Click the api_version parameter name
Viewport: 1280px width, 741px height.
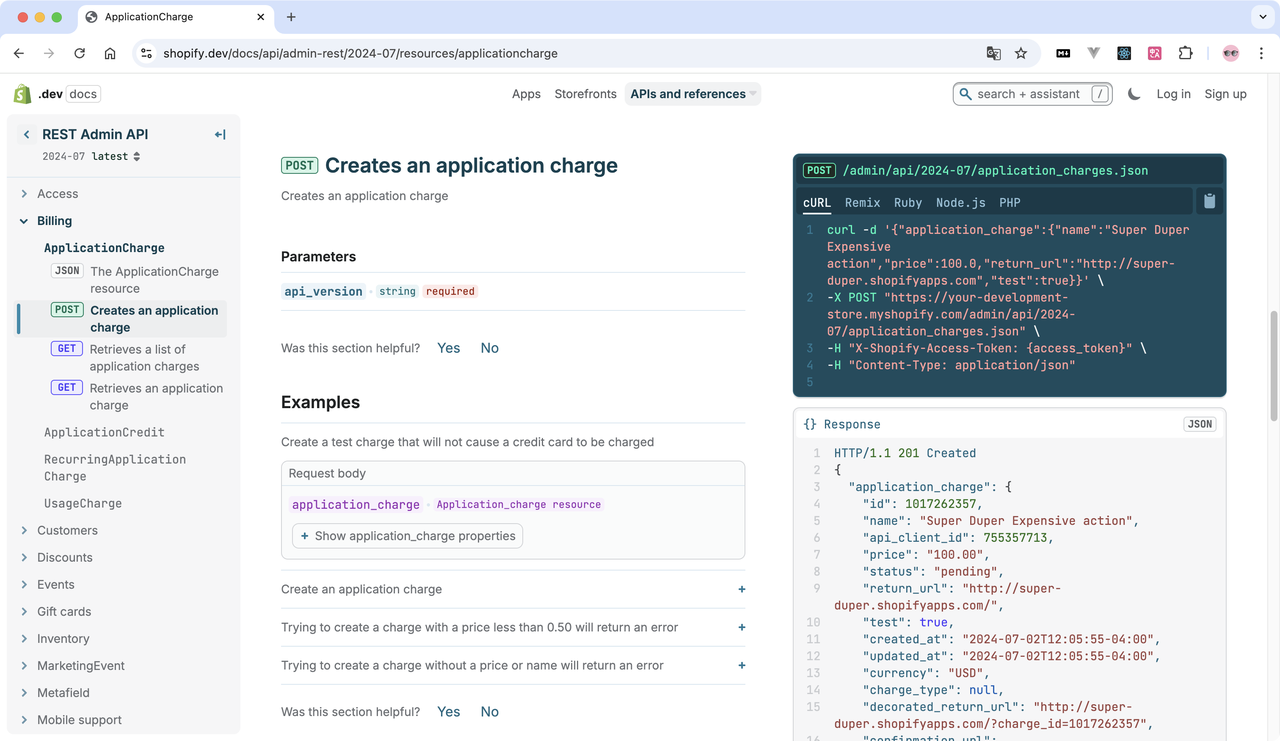tap(323, 291)
